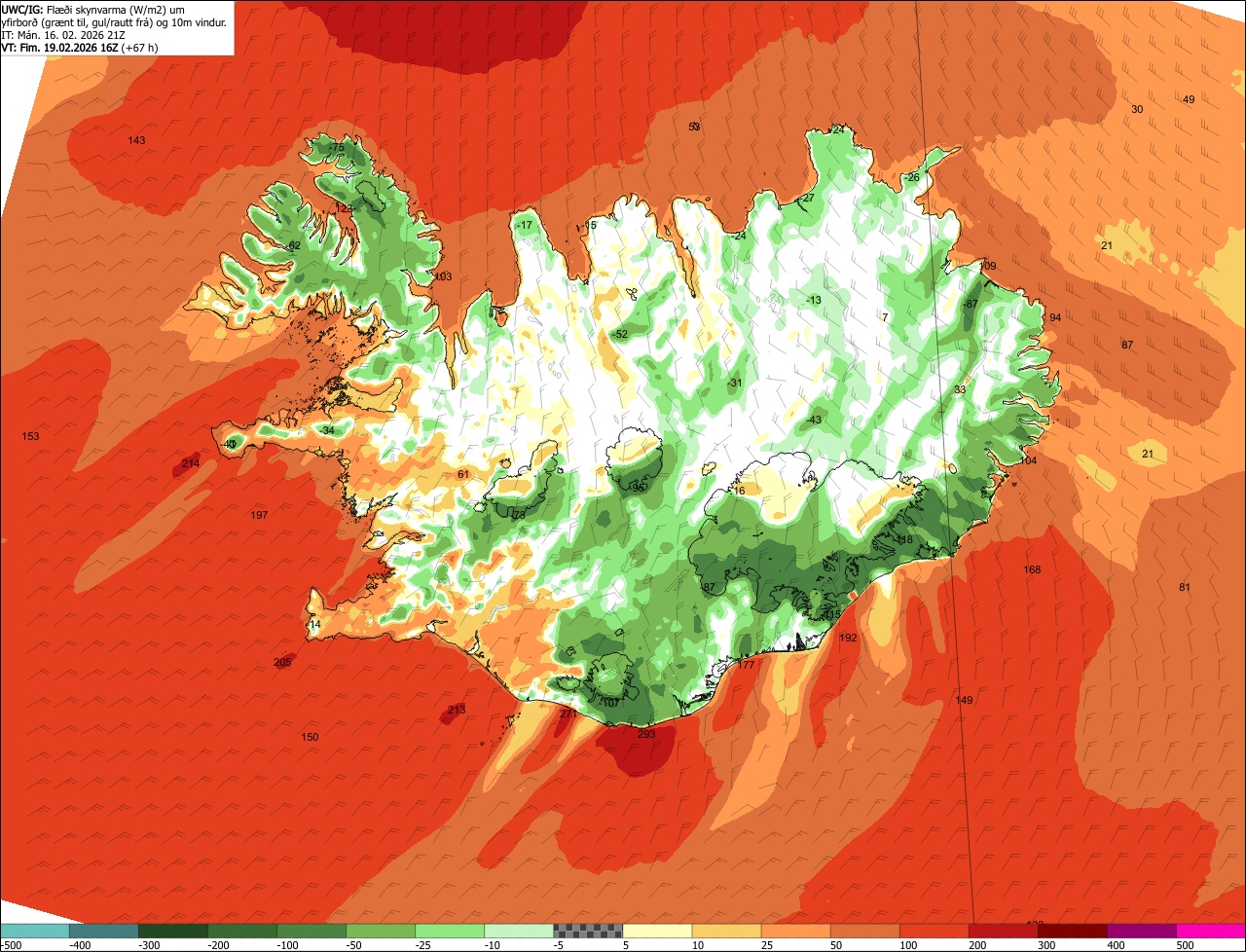Image resolution: width=1246 pixels, height=952 pixels.
Task: Pick the purple legend swatch between 400 and 500
Action: pos(1142,931)
